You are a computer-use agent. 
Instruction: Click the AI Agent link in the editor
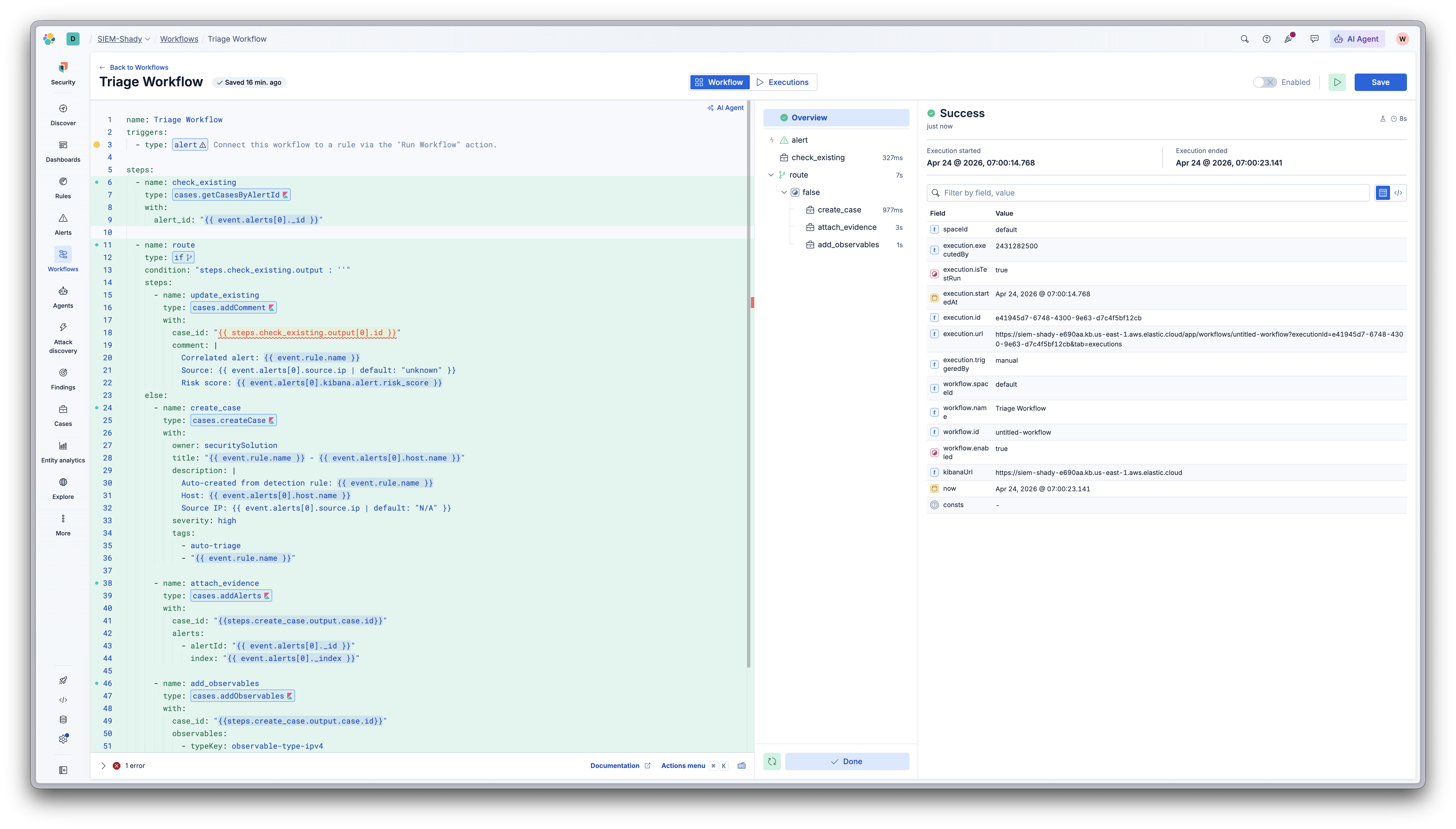coord(726,108)
